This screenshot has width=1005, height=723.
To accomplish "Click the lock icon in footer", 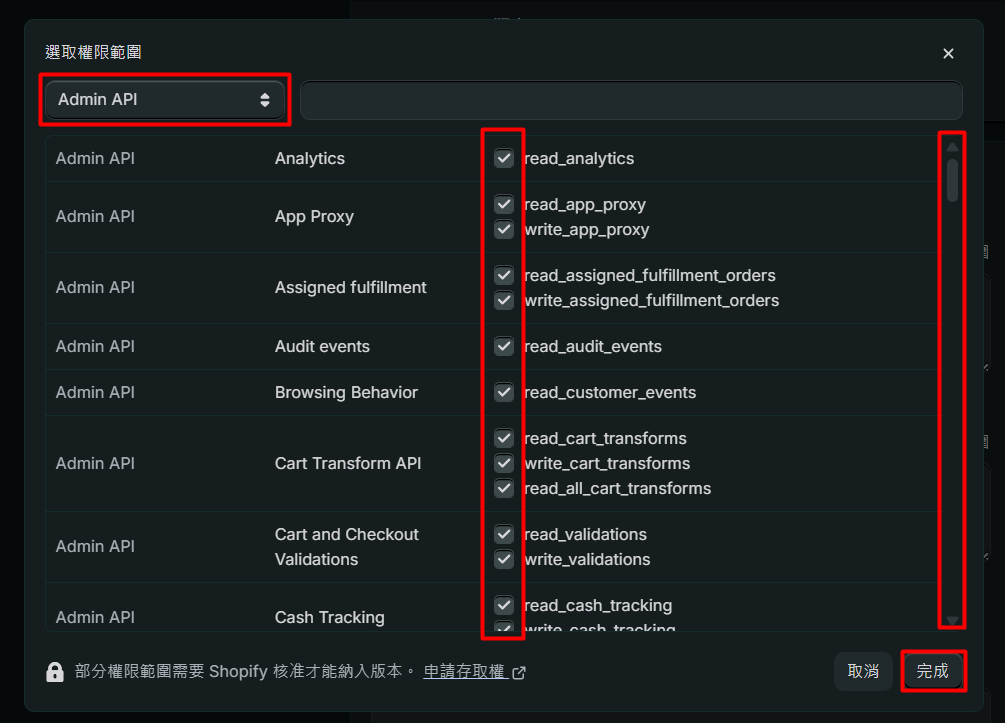I will click(x=55, y=672).
